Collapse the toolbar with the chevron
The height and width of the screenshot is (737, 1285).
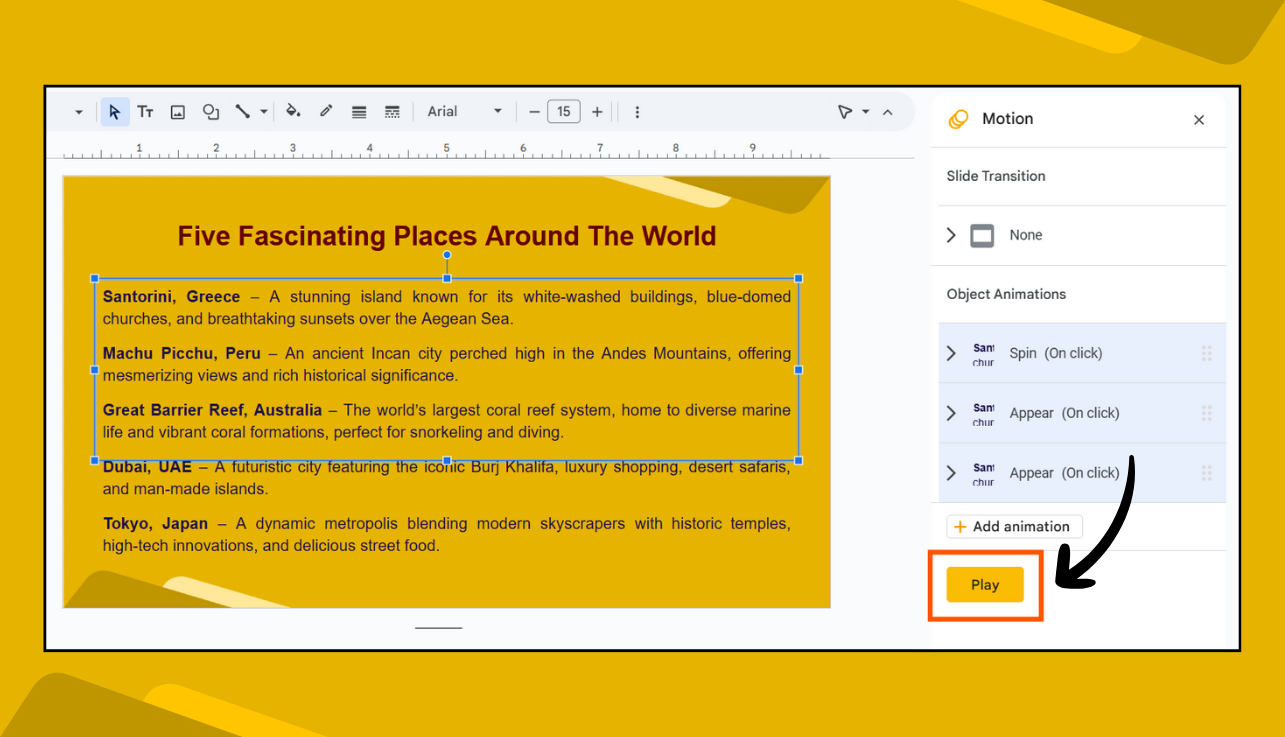tap(888, 111)
